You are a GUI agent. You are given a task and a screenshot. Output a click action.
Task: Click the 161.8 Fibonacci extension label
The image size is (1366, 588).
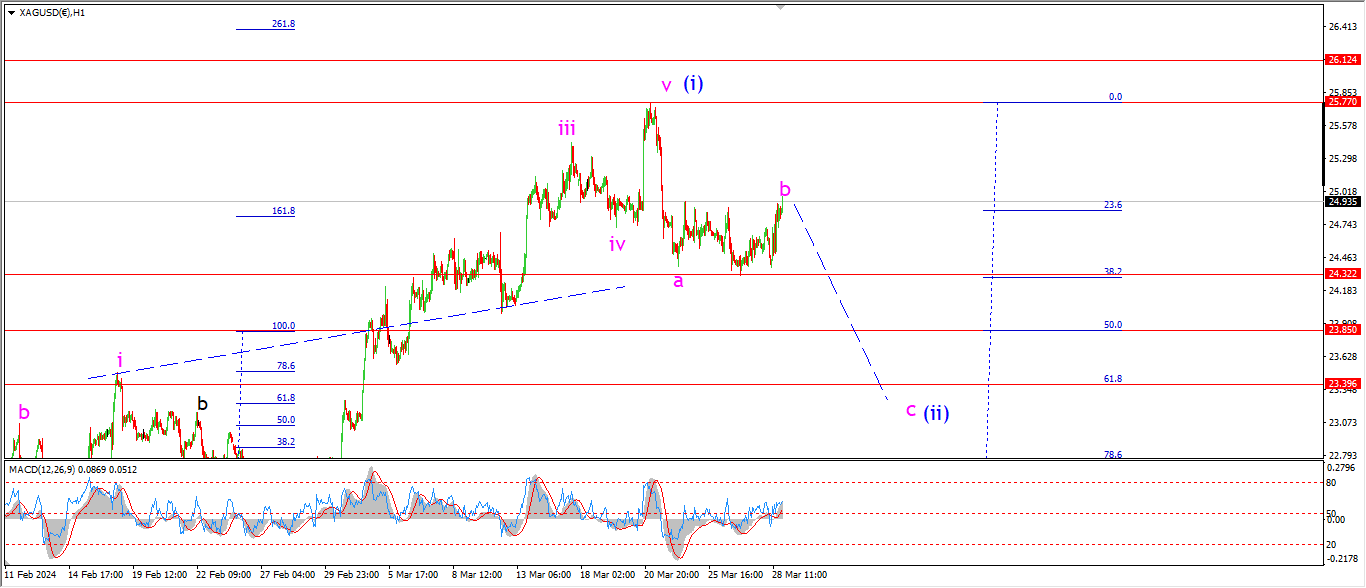coord(283,211)
